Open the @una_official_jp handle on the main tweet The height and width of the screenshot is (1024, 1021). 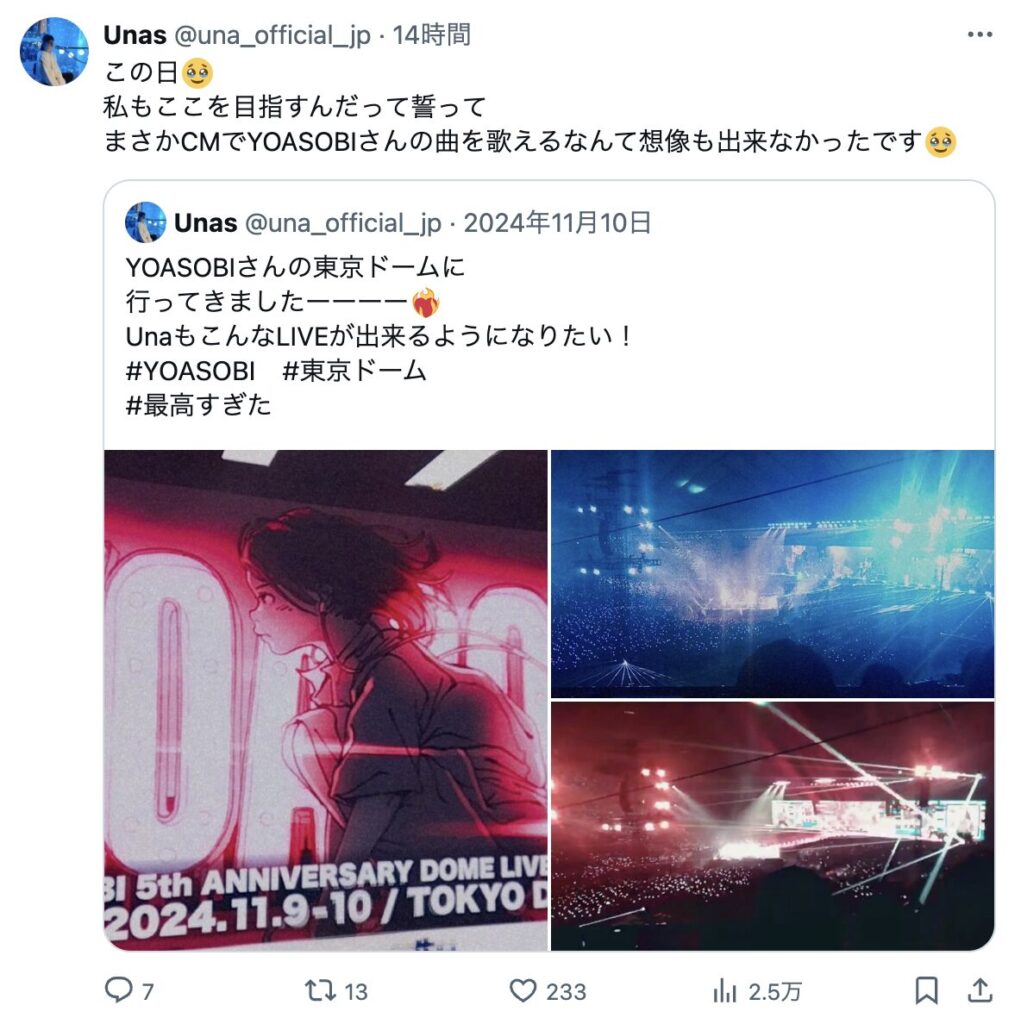(272, 35)
